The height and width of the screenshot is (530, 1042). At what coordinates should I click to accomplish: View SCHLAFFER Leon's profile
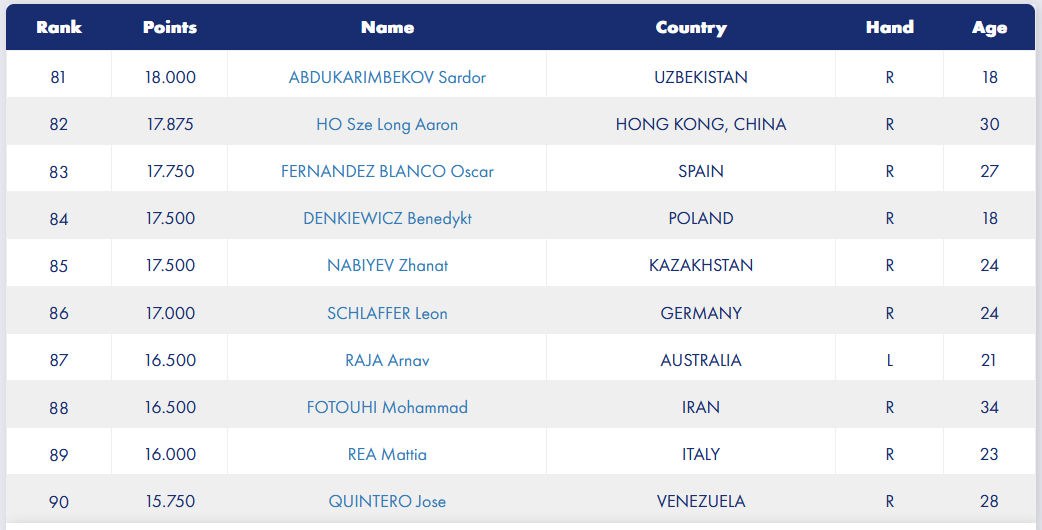387,313
